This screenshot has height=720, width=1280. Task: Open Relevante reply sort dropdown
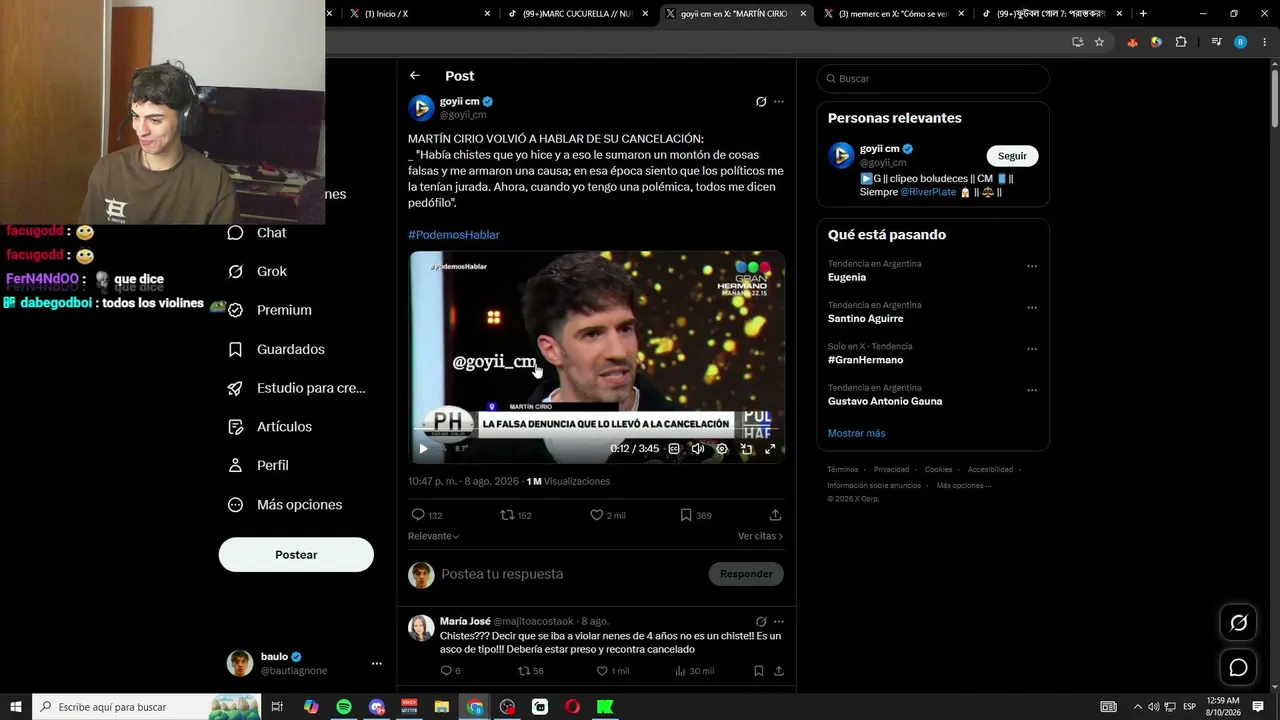click(x=433, y=536)
